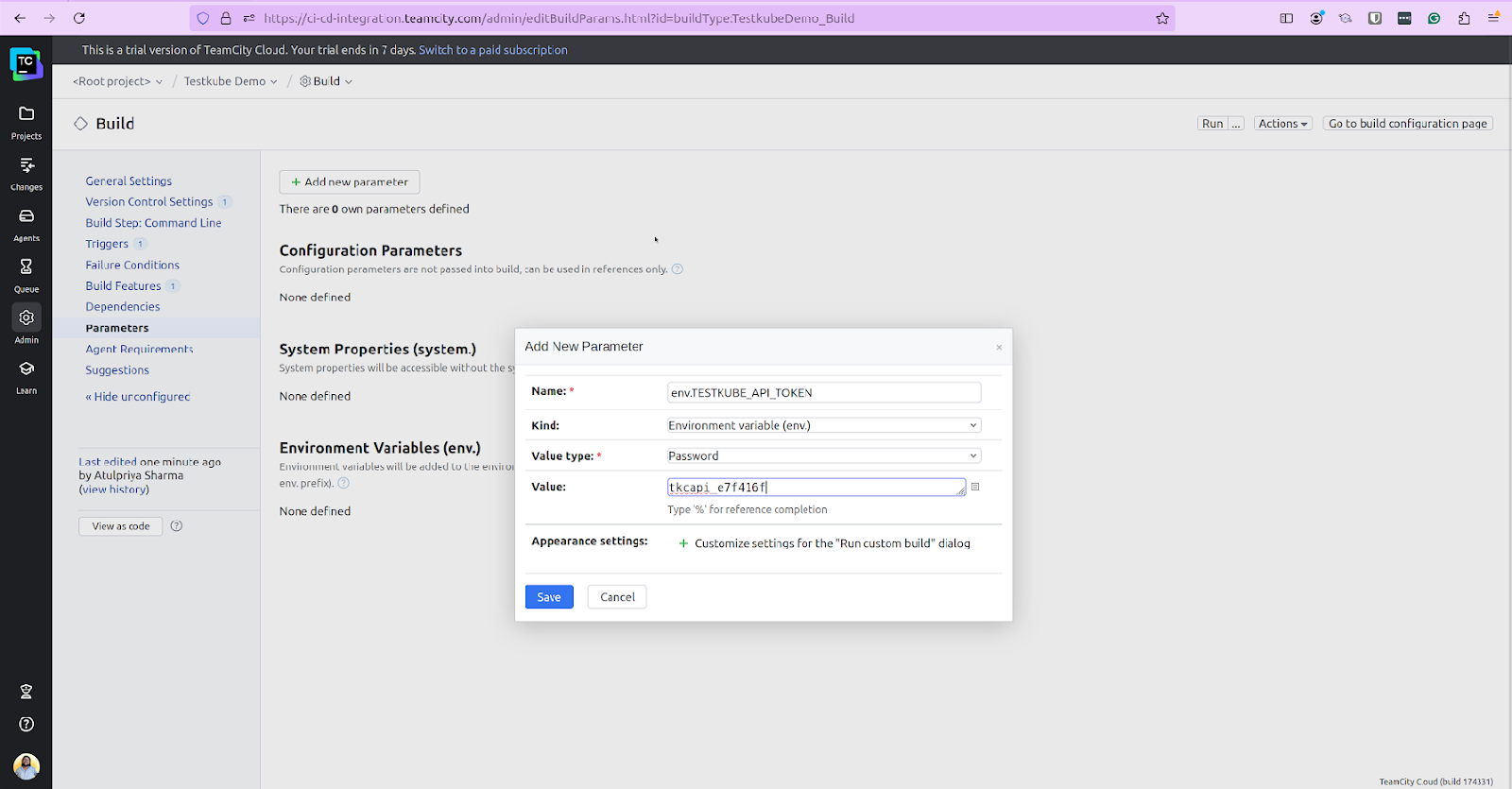Image resolution: width=1512 pixels, height=789 pixels.
Task: Click Switch to a paid subscription link
Action: (493, 50)
